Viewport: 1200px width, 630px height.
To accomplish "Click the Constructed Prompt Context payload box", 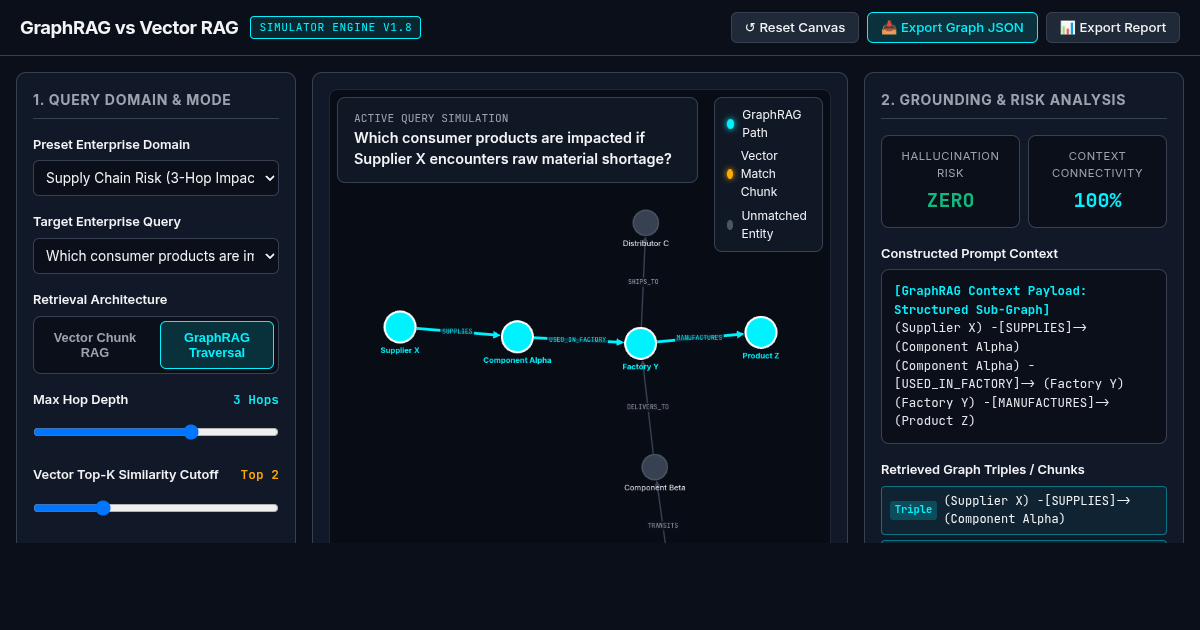I will click(x=1024, y=356).
